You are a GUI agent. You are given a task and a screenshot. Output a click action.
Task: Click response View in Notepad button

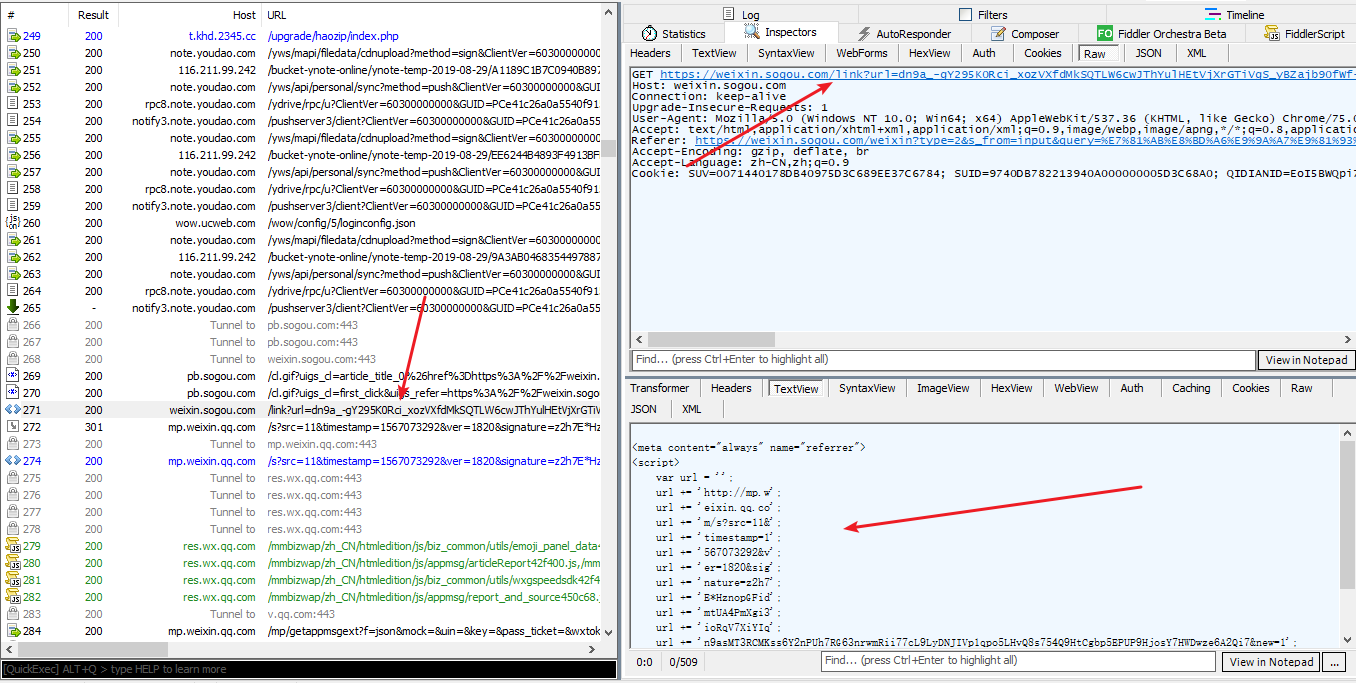click(1270, 662)
